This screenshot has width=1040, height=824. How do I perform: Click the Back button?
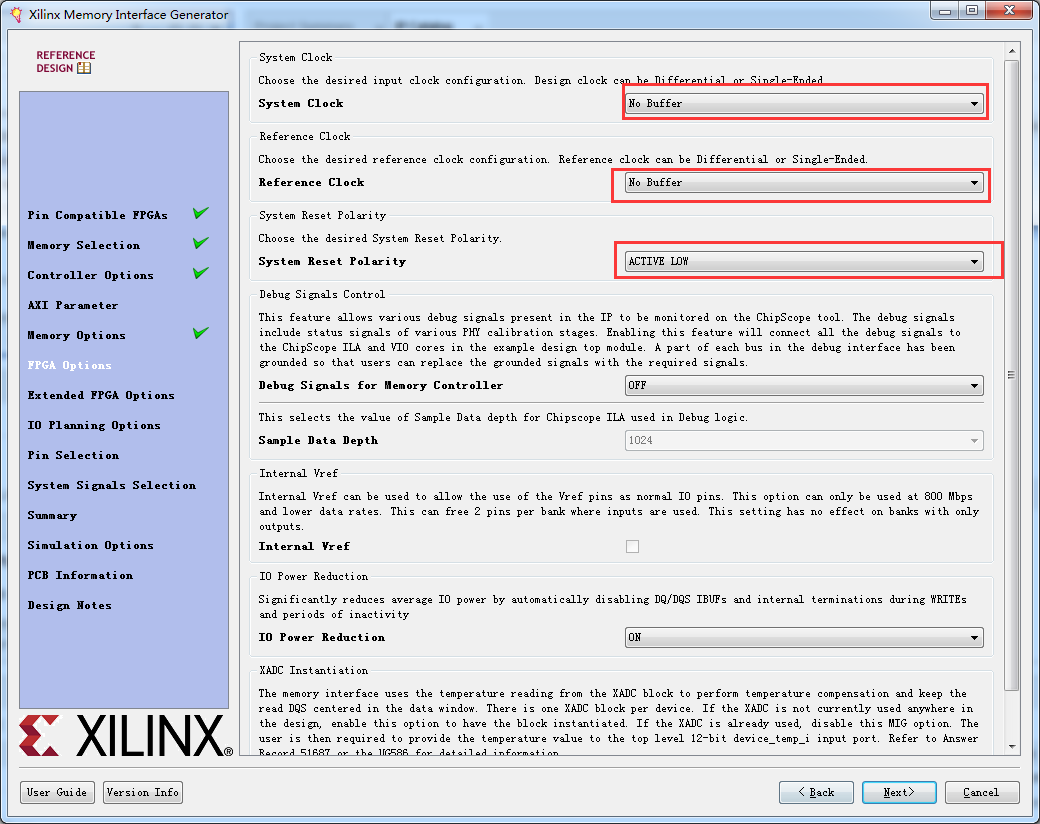(816, 792)
